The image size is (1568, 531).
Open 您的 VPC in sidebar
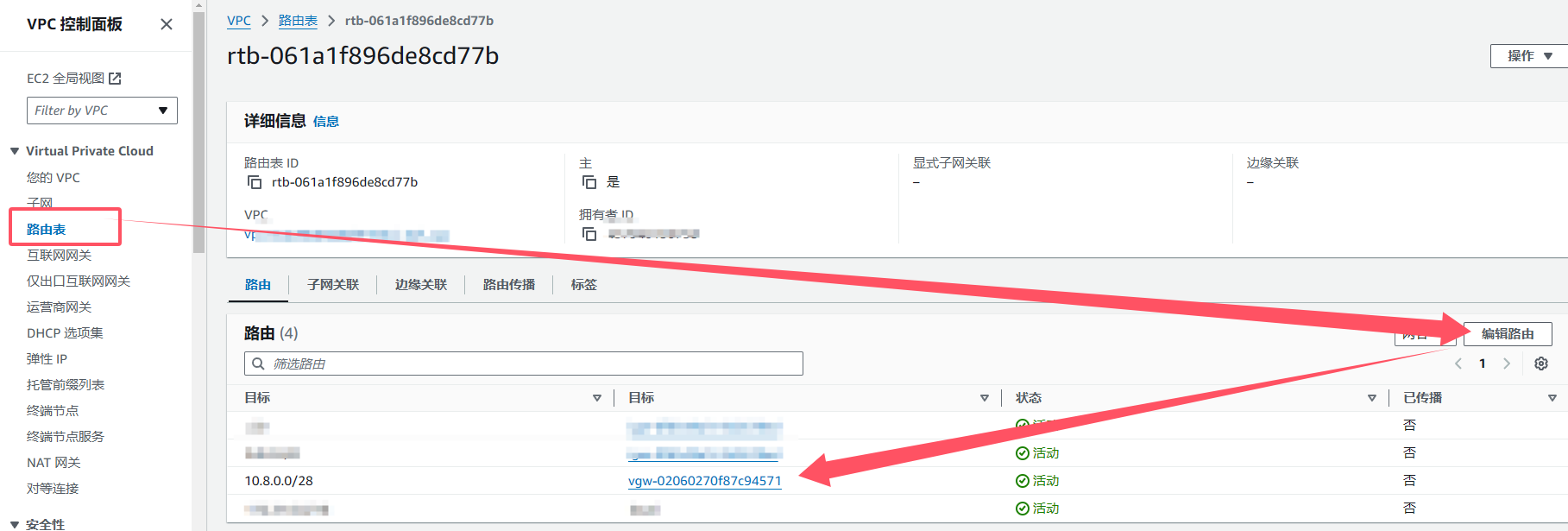(54, 178)
